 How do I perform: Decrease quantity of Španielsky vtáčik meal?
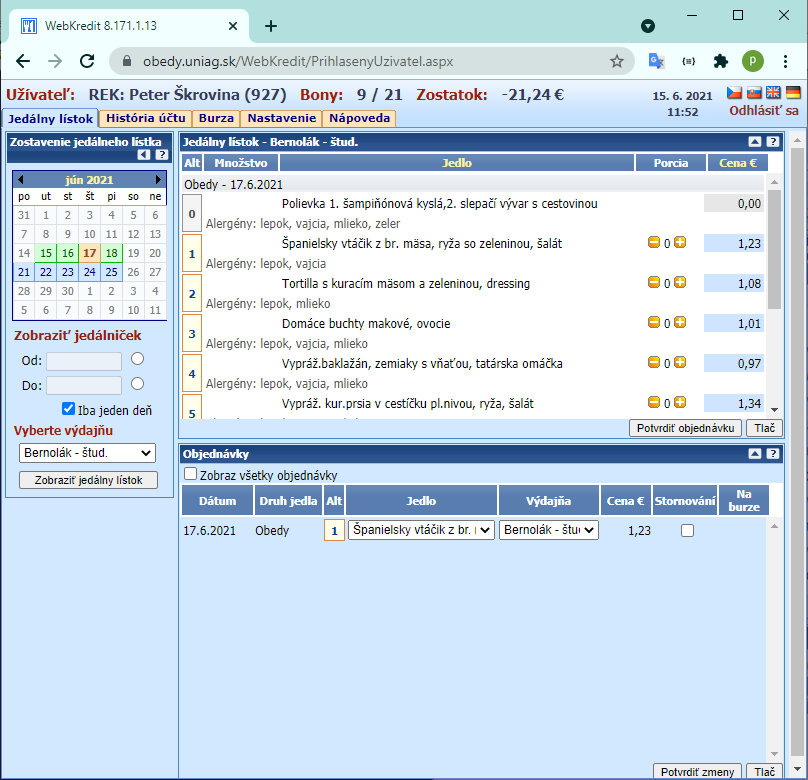(x=653, y=242)
